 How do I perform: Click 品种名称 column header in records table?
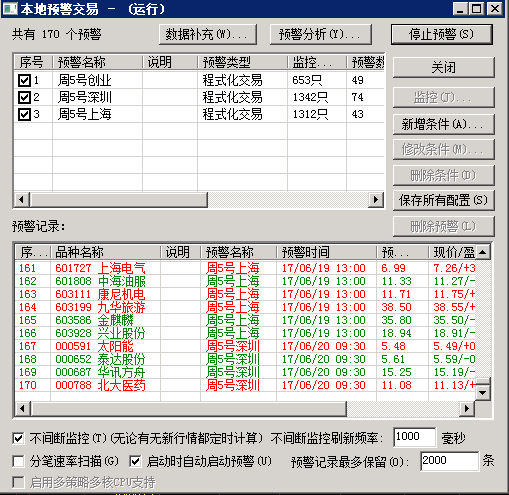[105, 252]
